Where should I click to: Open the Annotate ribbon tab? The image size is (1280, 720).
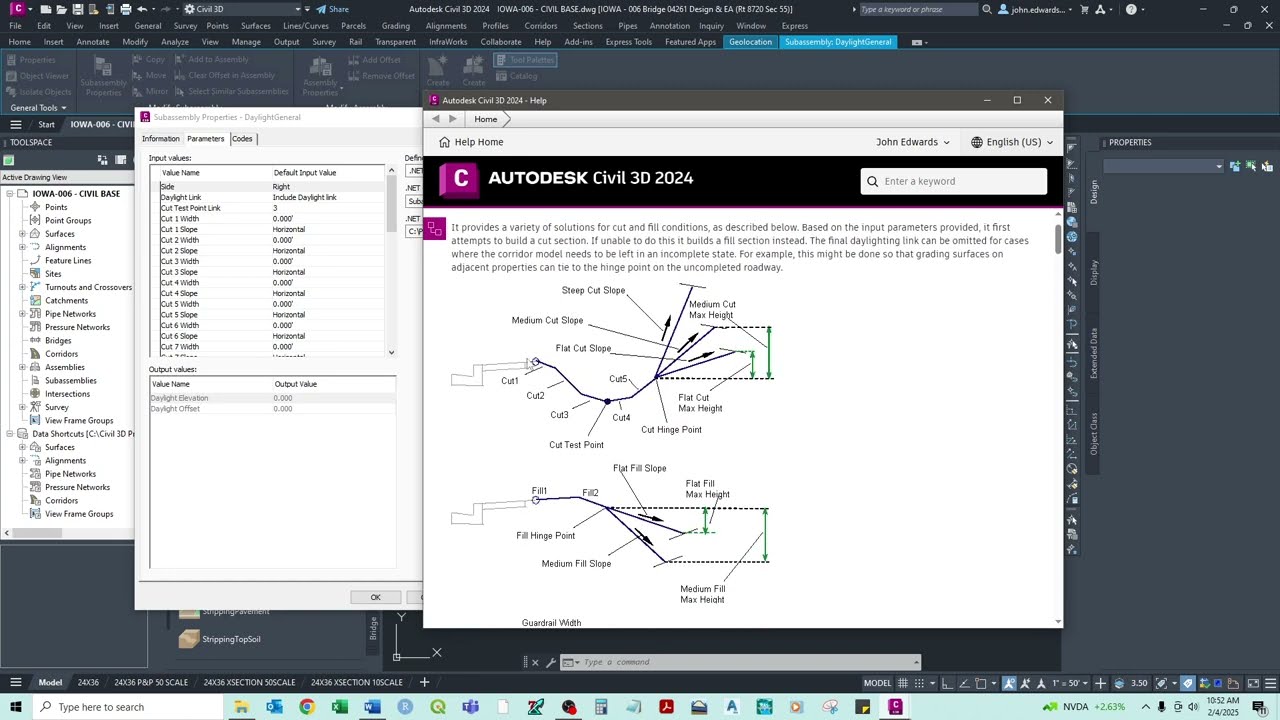pyautogui.click(x=93, y=42)
